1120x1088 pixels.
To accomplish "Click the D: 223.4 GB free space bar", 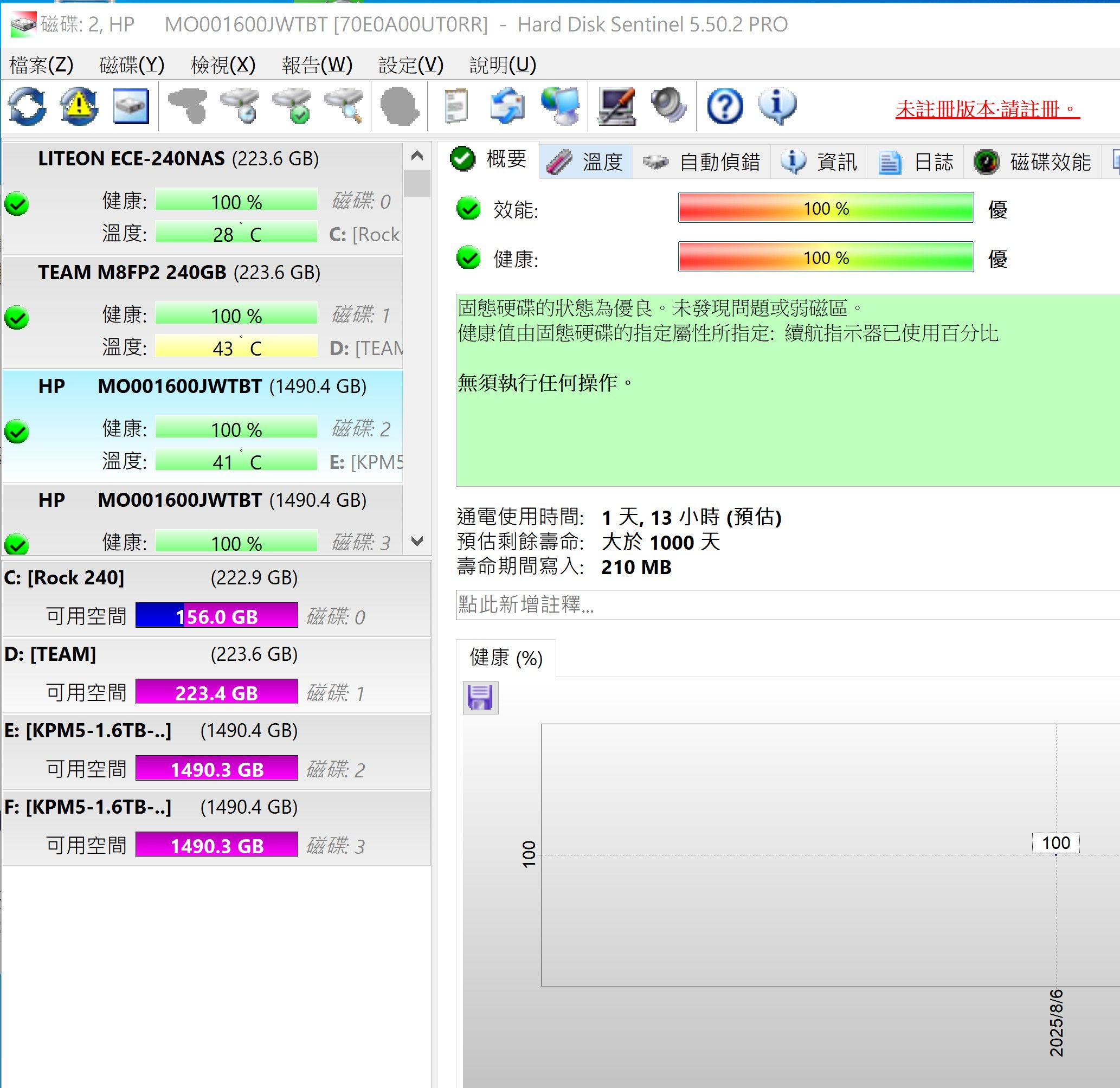I will [x=216, y=692].
